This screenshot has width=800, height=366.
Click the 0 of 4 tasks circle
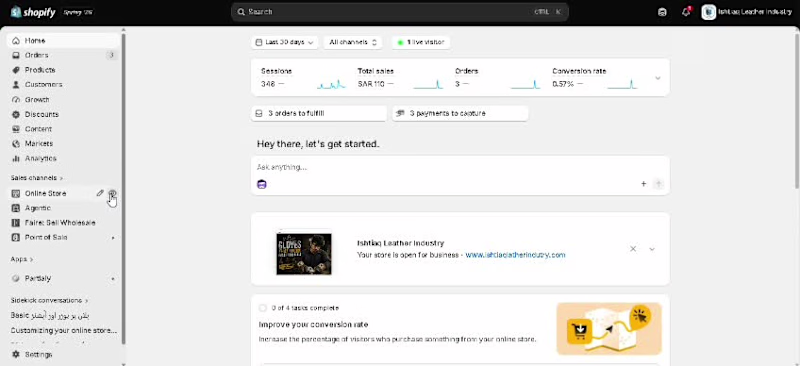coord(263,308)
